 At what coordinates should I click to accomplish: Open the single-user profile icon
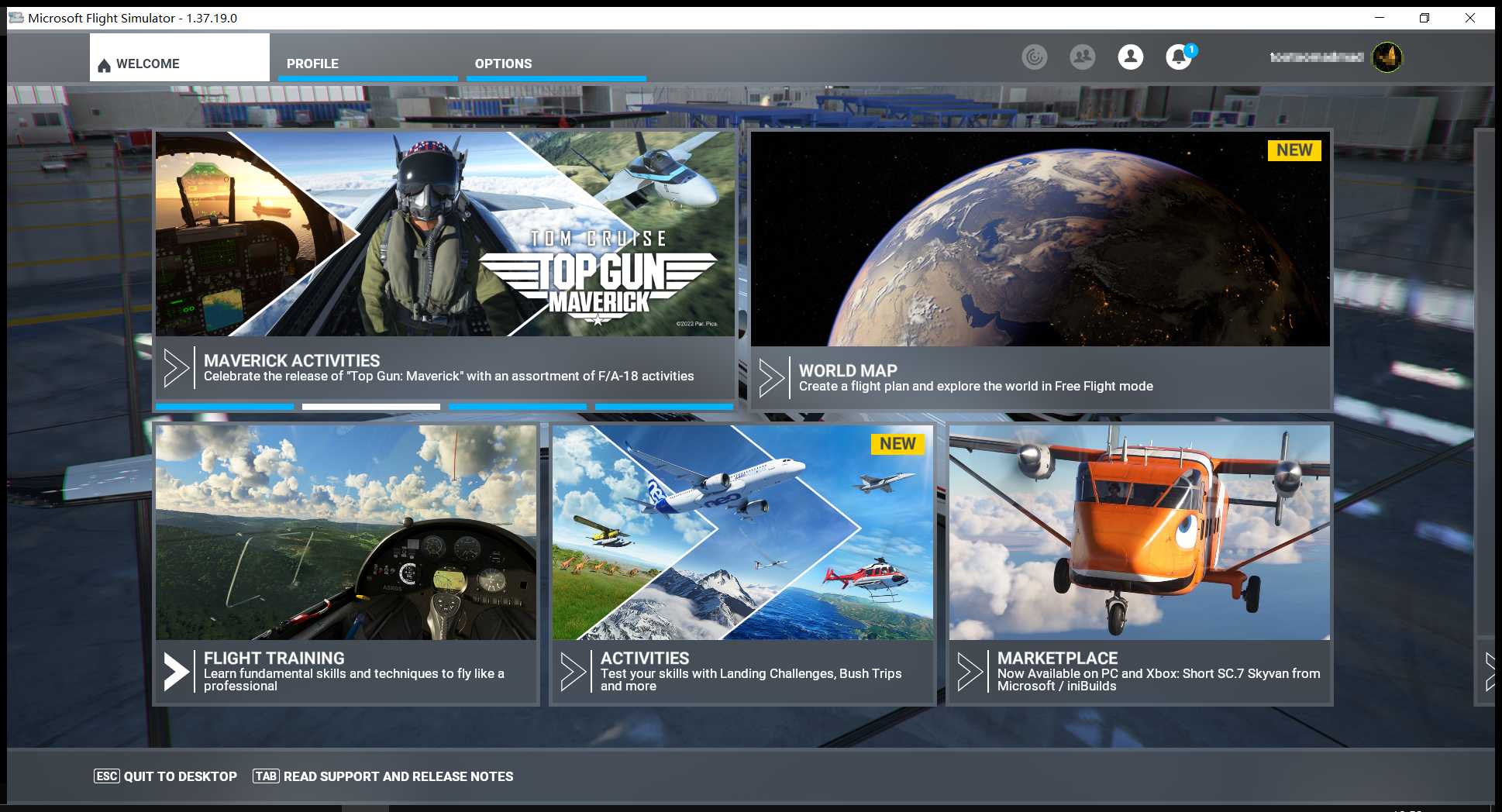(1131, 57)
